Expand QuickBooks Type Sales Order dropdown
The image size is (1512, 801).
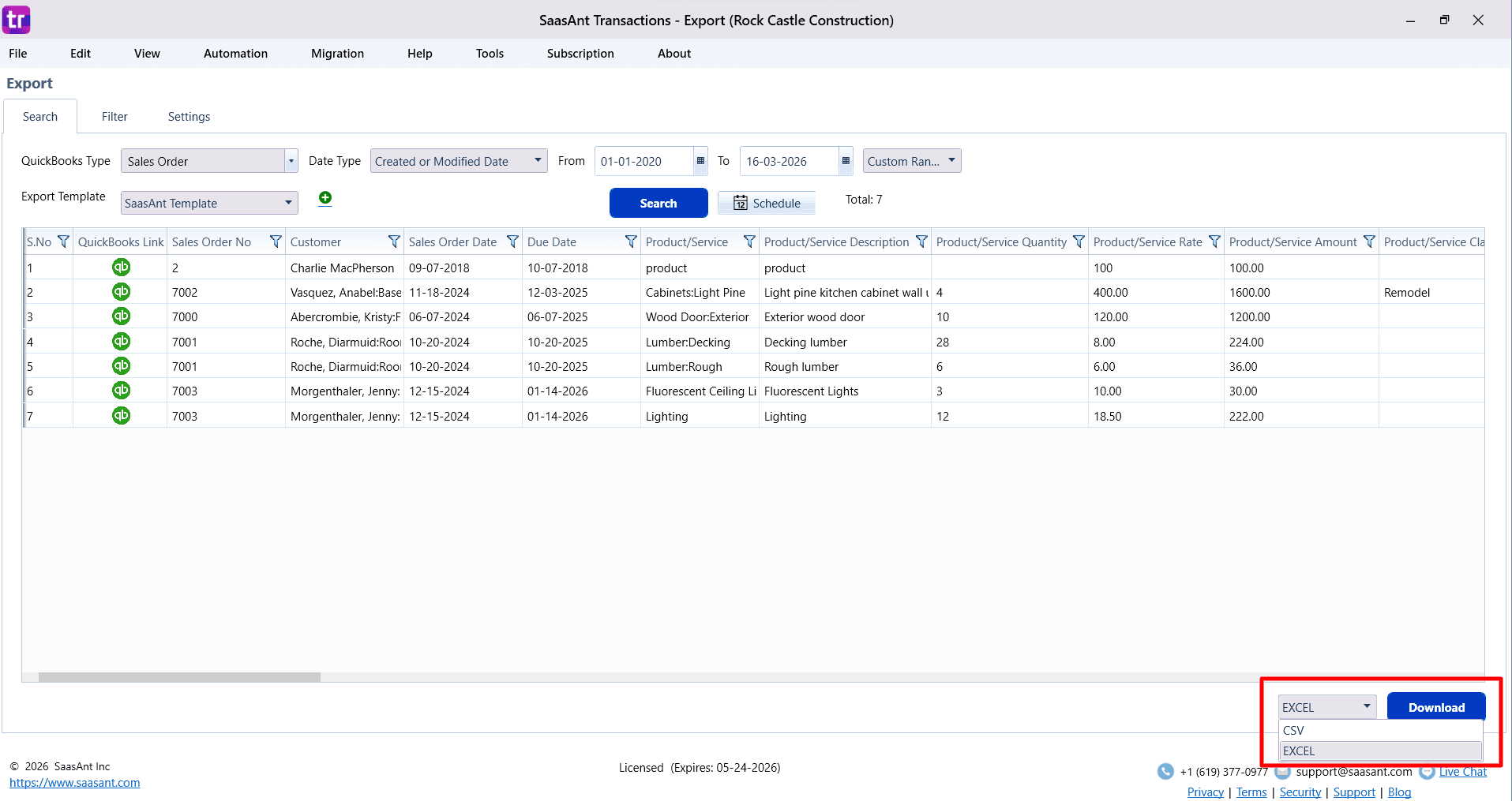click(291, 161)
